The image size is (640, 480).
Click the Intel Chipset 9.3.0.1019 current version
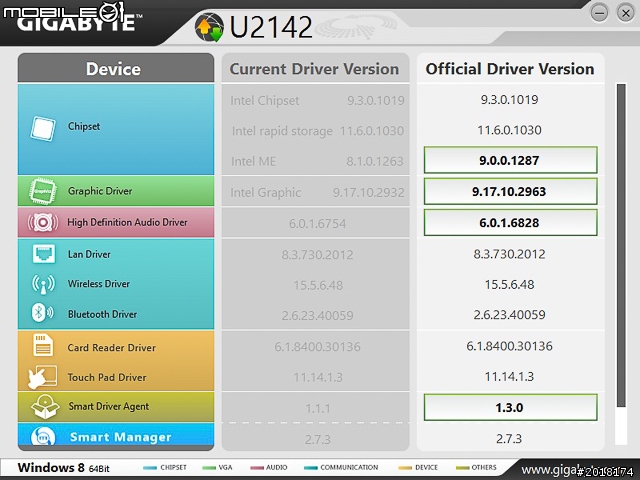click(317, 100)
